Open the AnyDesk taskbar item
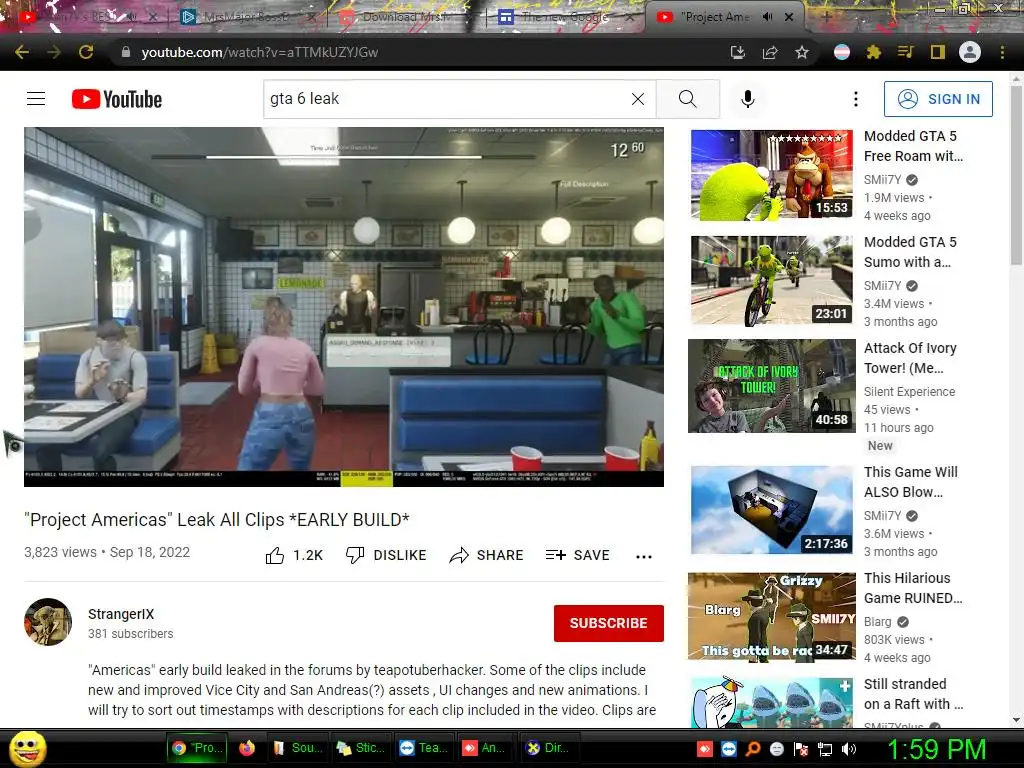The height and width of the screenshot is (768, 1024). [484, 748]
